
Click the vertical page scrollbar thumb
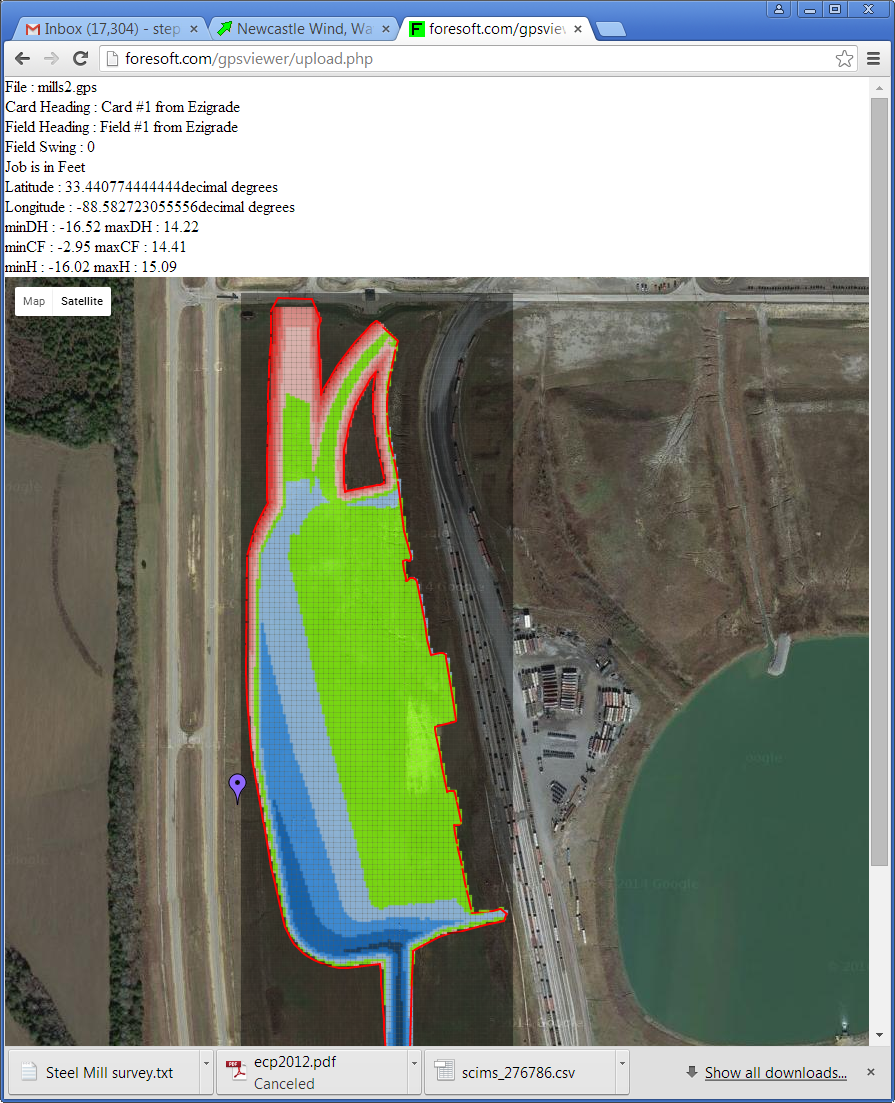(x=878, y=480)
